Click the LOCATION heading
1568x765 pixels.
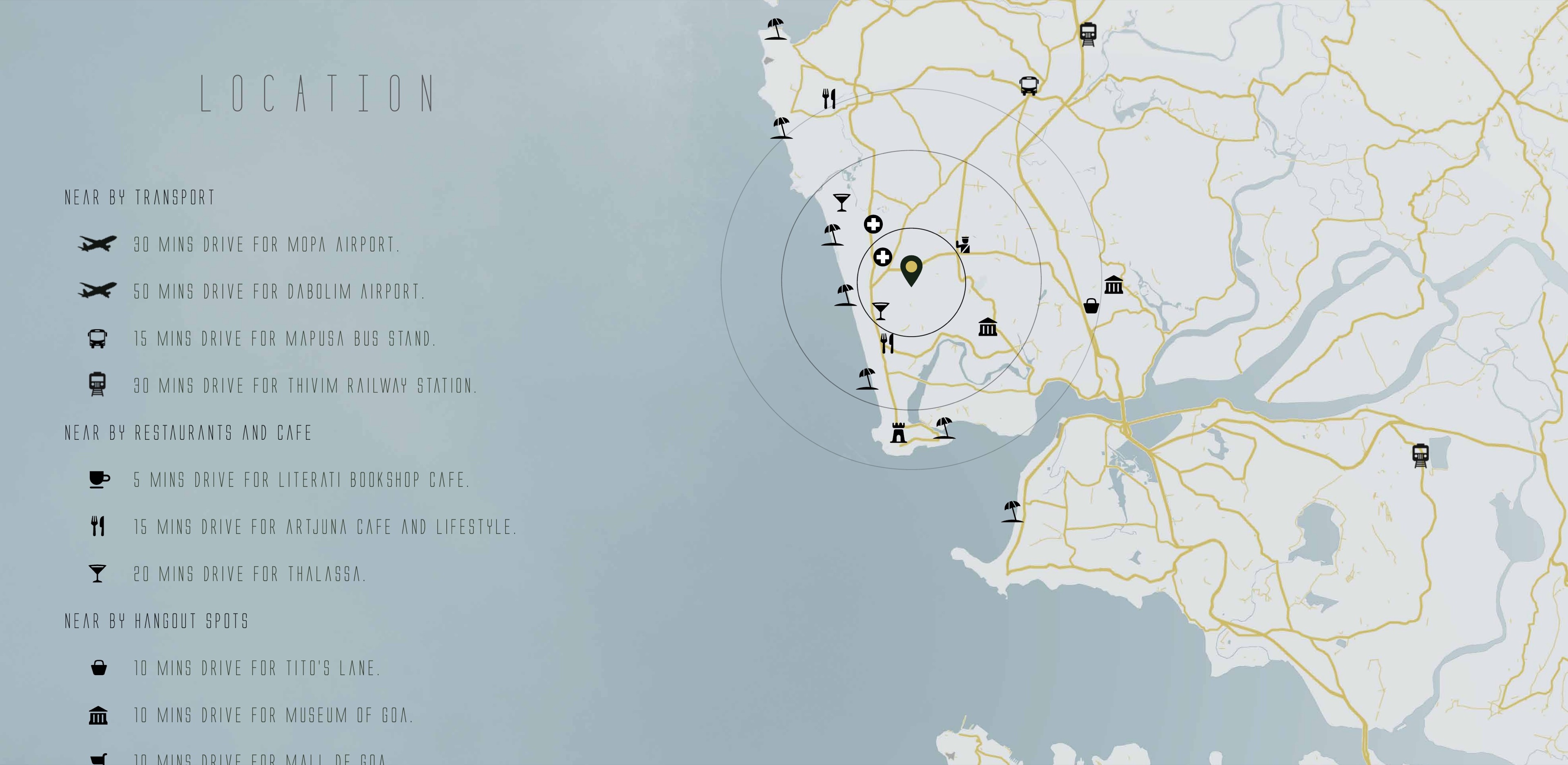[x=318, y=93]
